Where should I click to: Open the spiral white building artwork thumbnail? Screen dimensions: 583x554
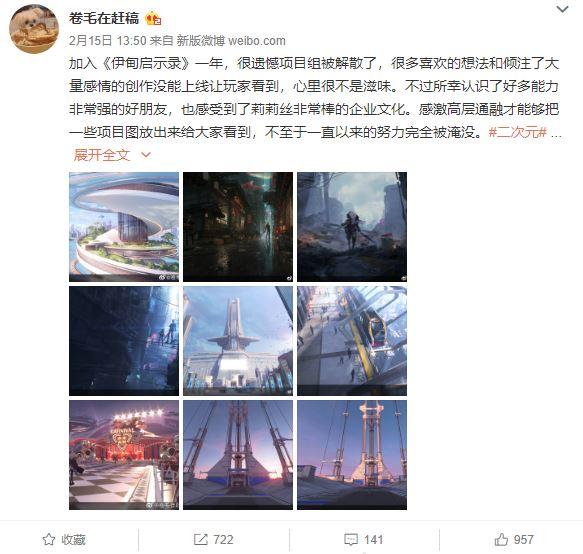(x=124, y=227)
